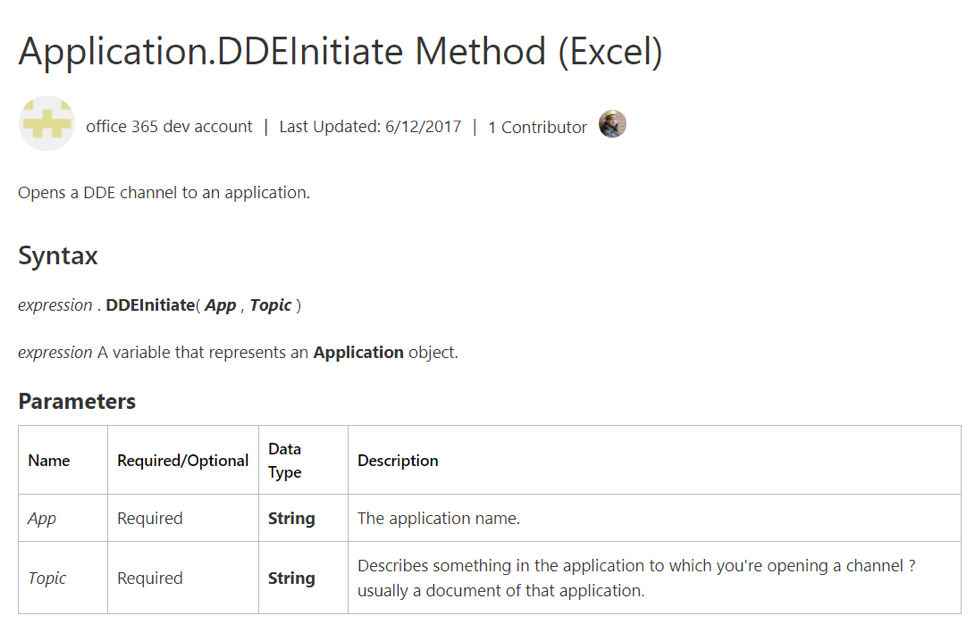975x625 pixels.
Task: Click the Required/Optional column header
Action: [x=183, y=461]
